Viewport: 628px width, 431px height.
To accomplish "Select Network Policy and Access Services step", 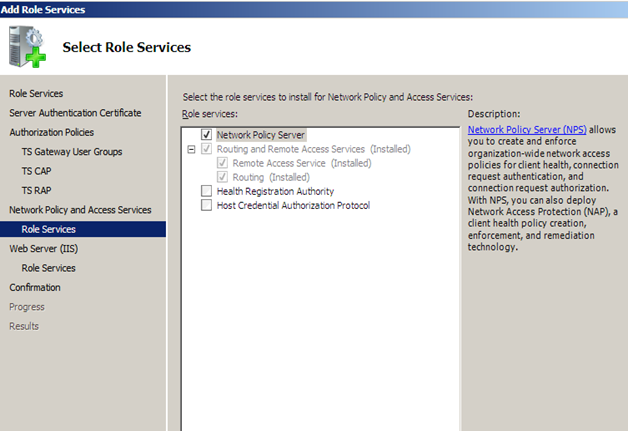I will (x=80, y=210).
